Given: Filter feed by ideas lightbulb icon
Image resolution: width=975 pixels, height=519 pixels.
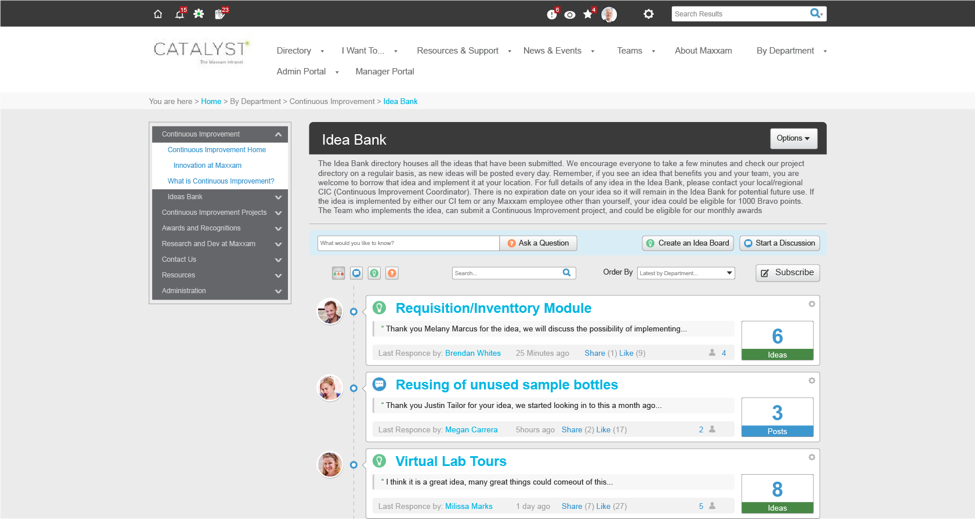Looking at the screenshot, I should tap(374, 273).
